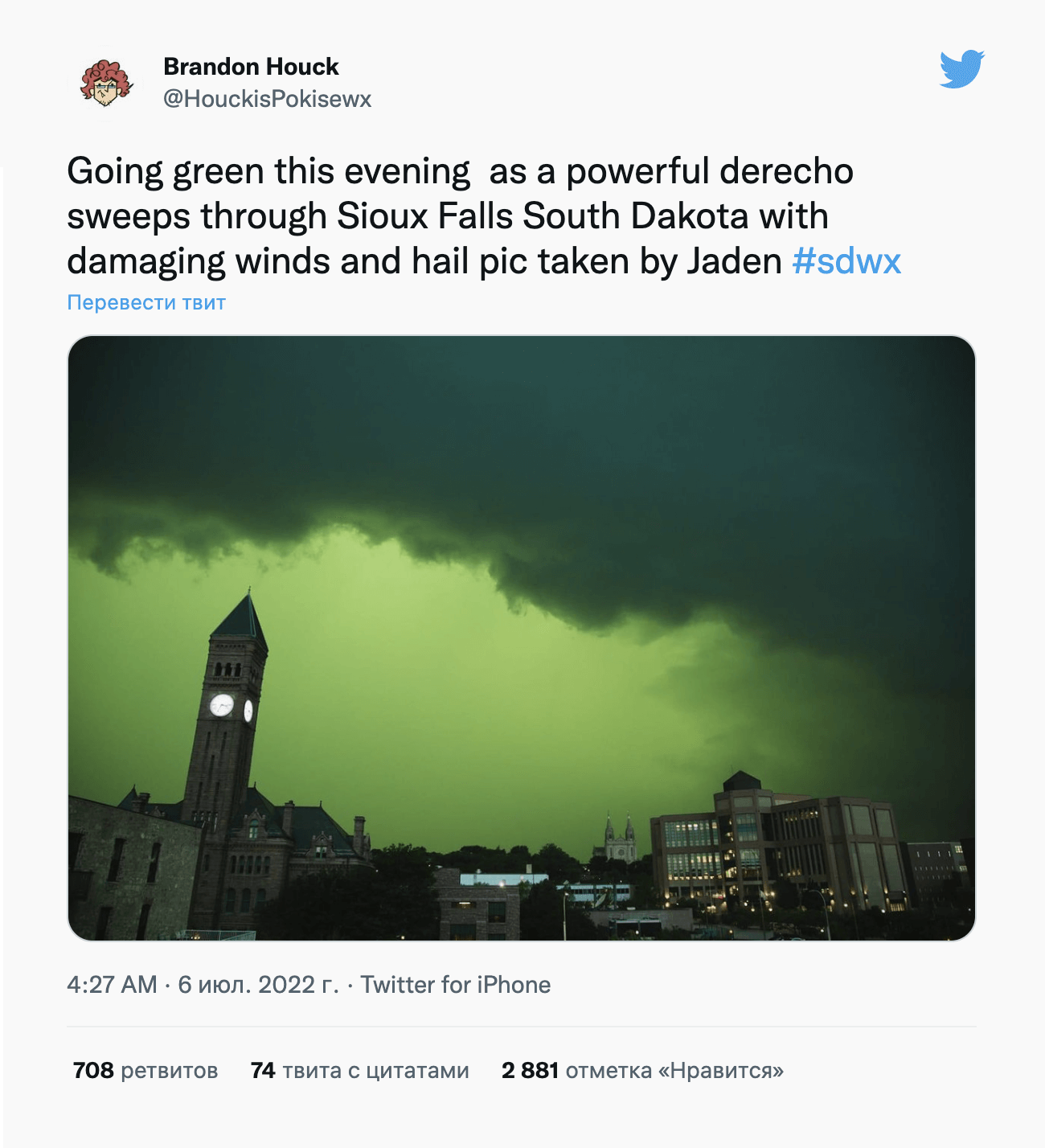Click the Перевести твит translate link
This screenshot has height=1148, width=1045.
[x=146, y=303]
